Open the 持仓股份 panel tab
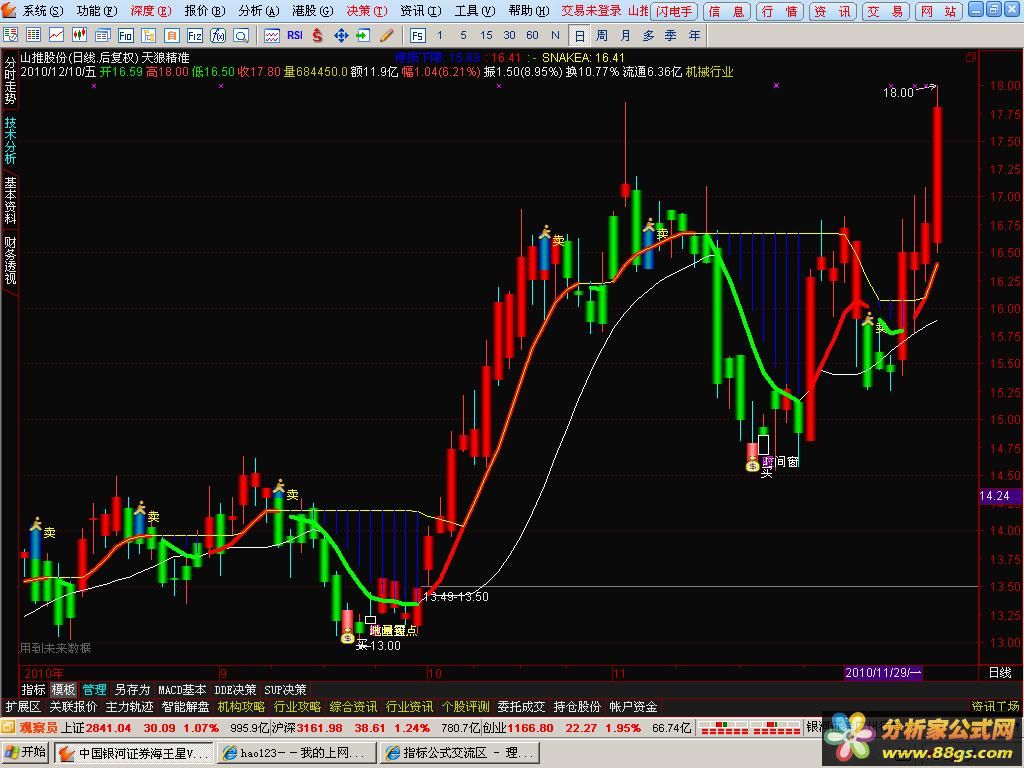Viewport: 1024px width, 768px height. click(577, 706)
